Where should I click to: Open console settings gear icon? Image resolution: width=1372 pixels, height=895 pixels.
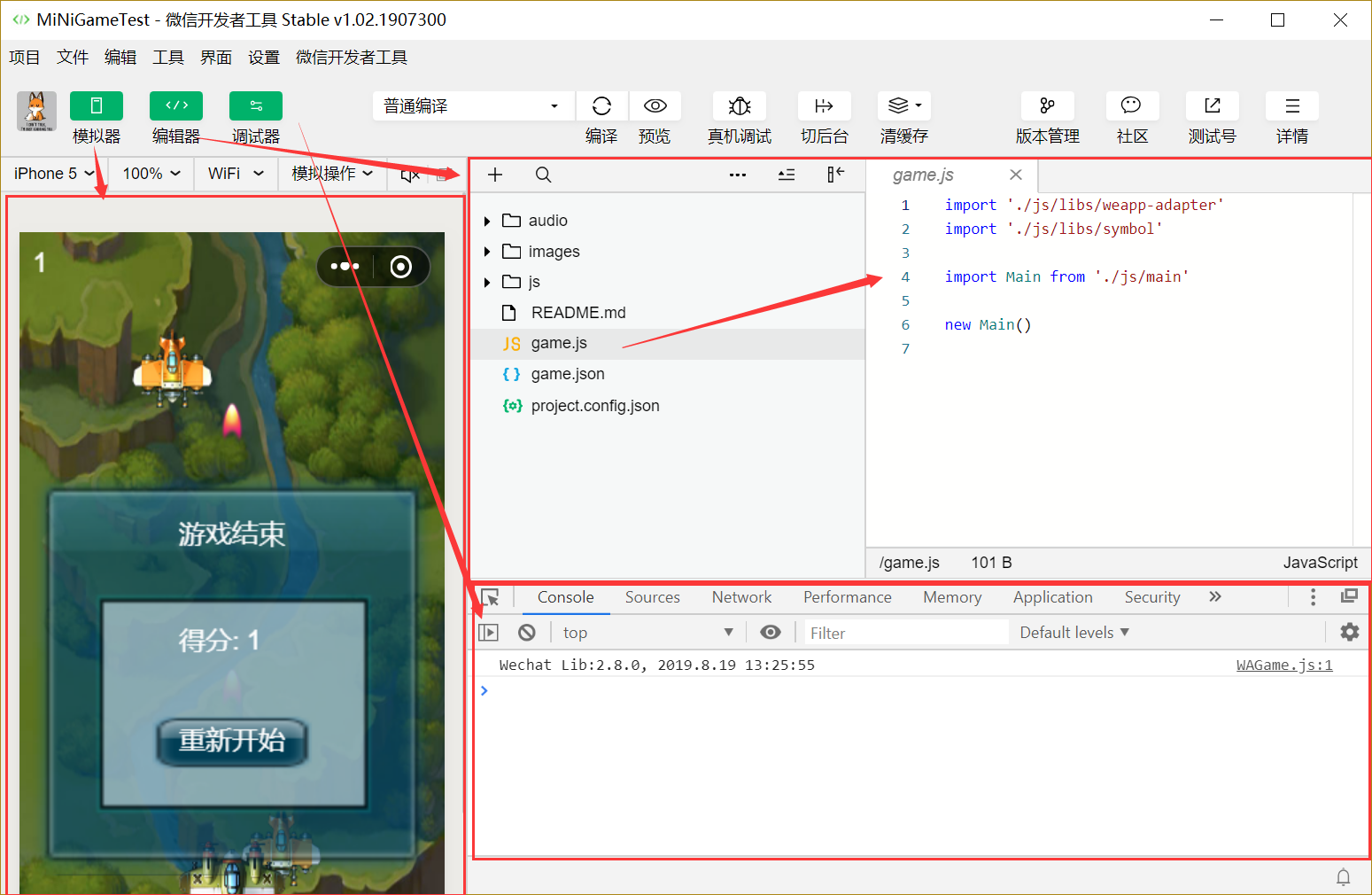point(1350,632)
